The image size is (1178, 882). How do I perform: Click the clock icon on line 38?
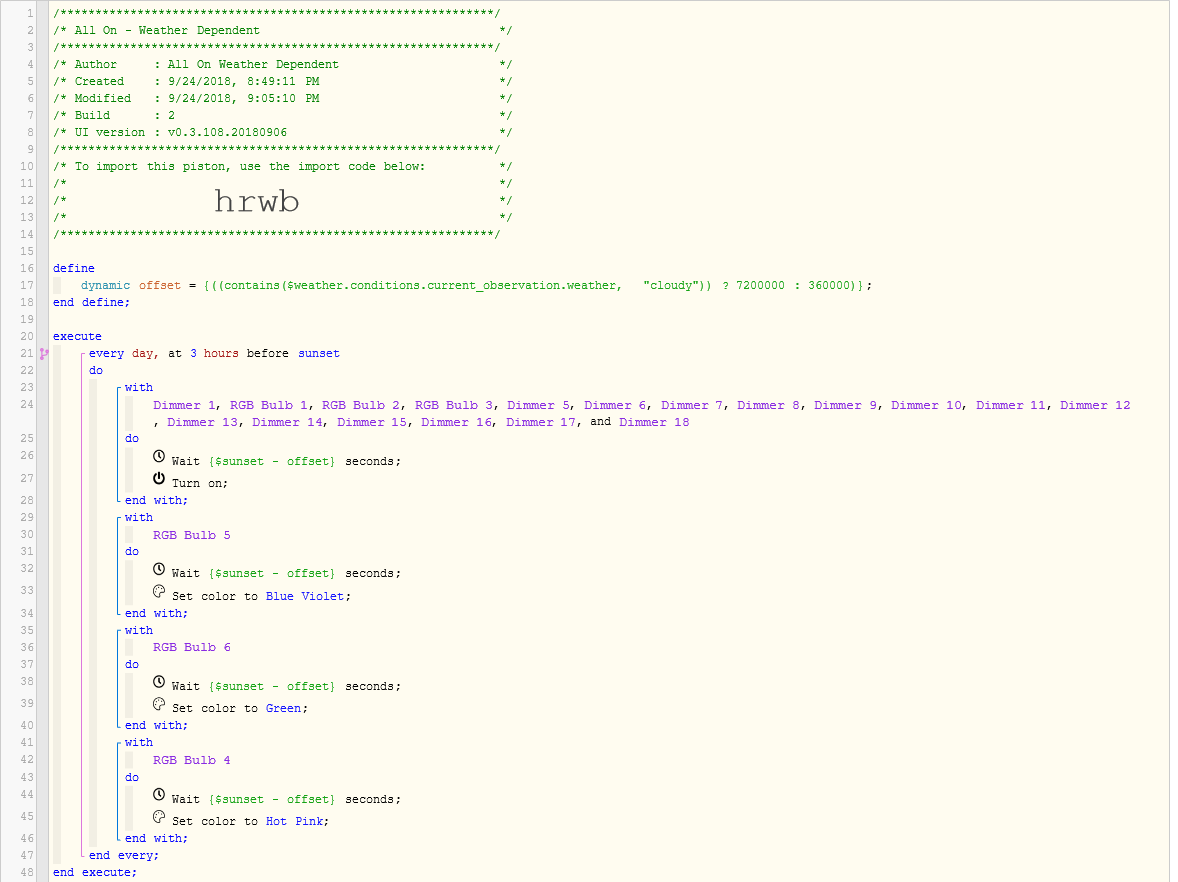pos(159,681)
